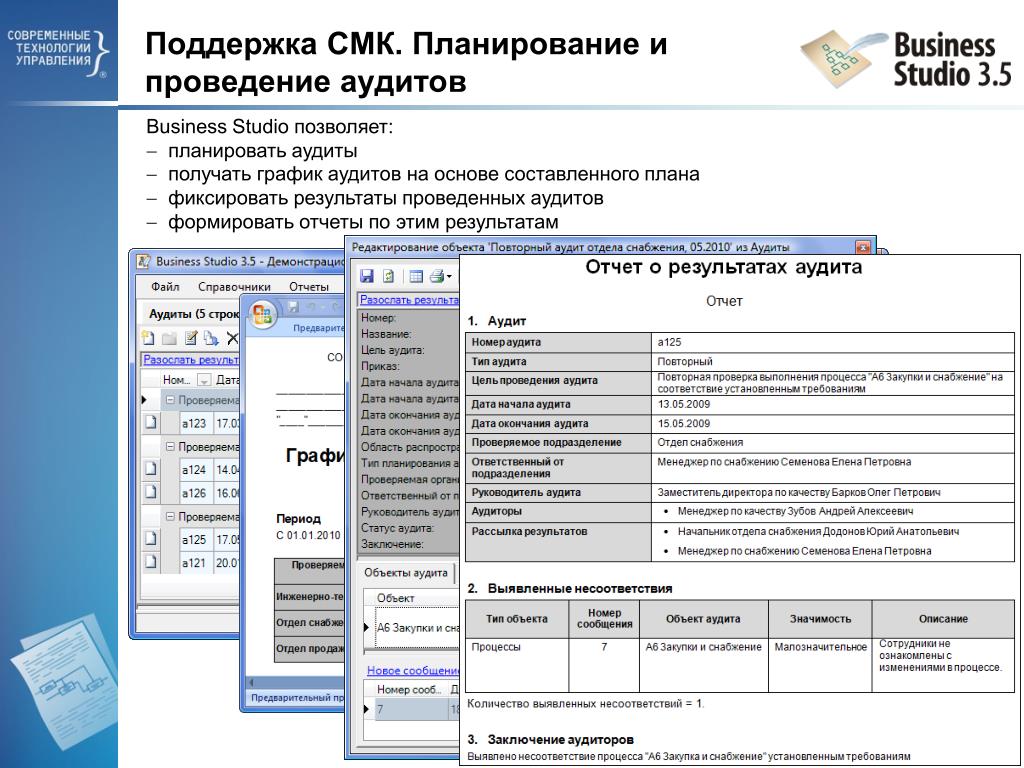Click report start date '13.05.2009'
Image resolution: width=1024 pixels, height=768 pixels.
point(684,404)
